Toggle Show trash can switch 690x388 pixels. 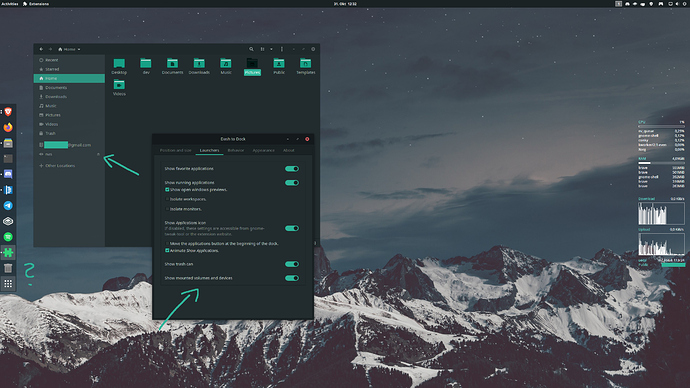coord(292,264)
